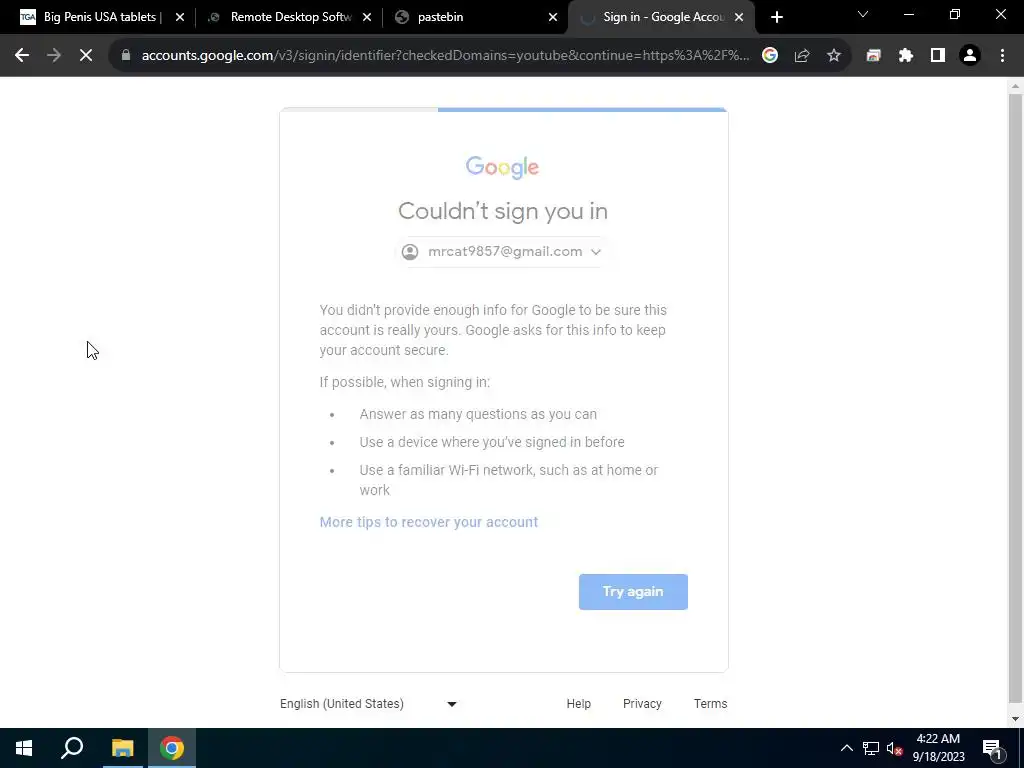Open the Terms link

711,703
